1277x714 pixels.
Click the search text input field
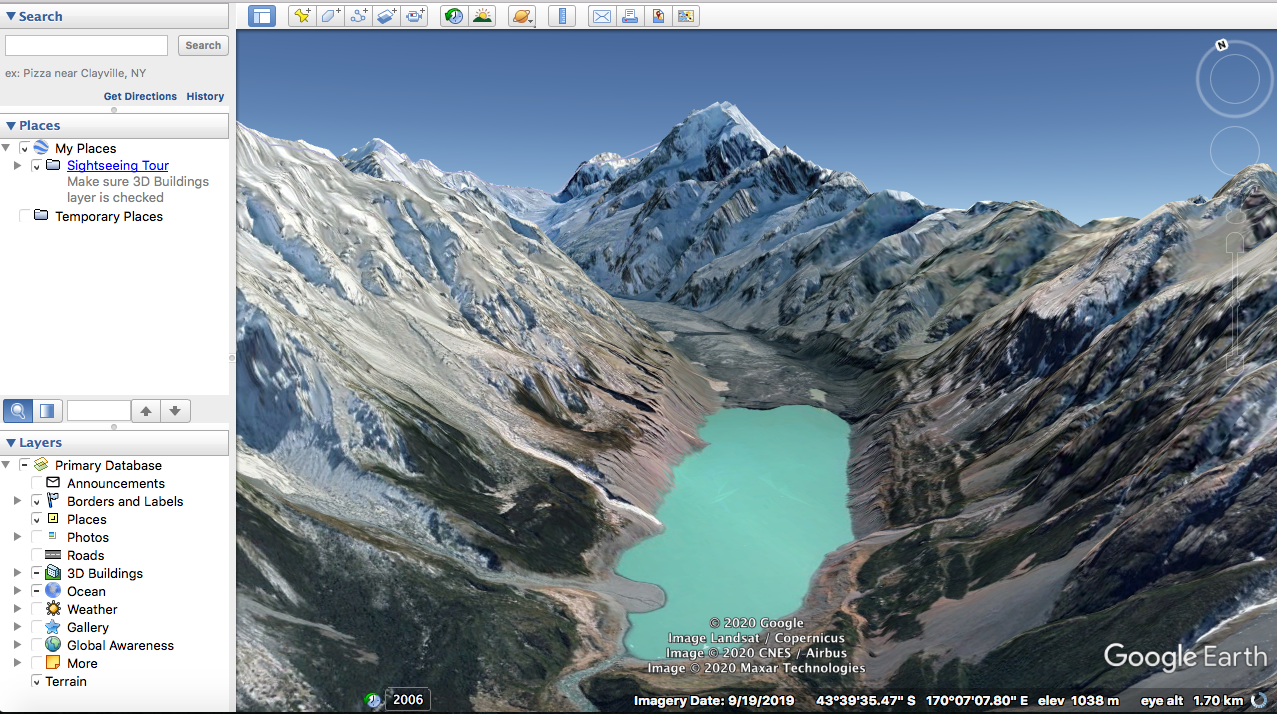87,45
